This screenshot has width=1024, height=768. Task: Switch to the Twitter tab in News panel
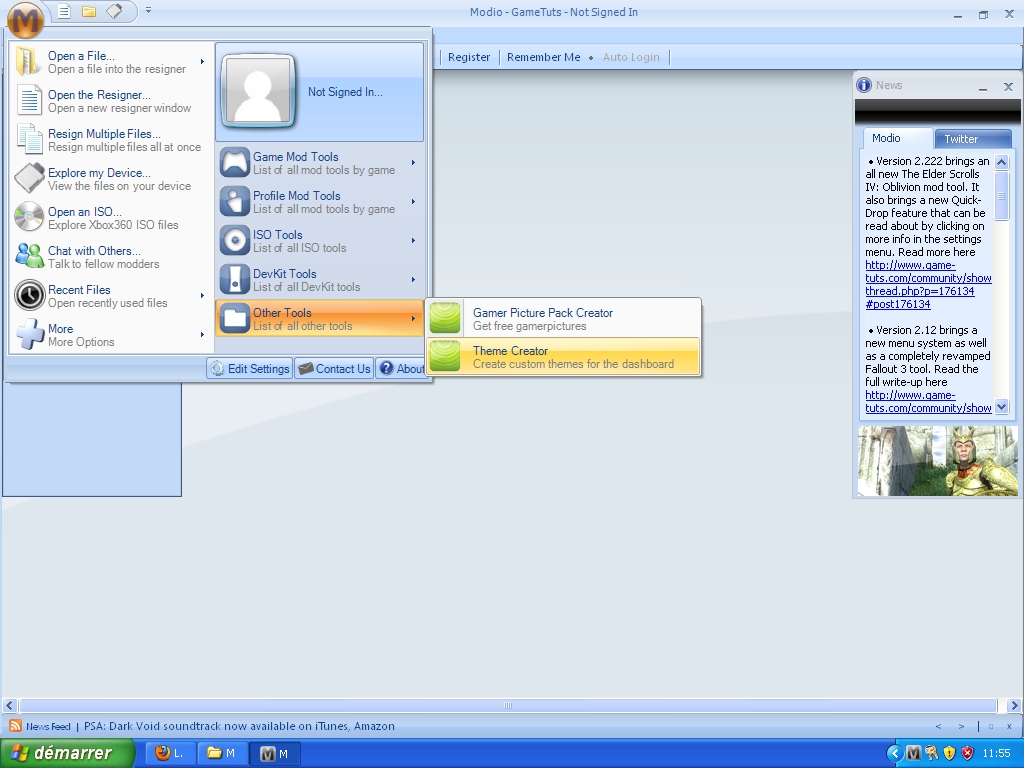click(x=961, y=139)
